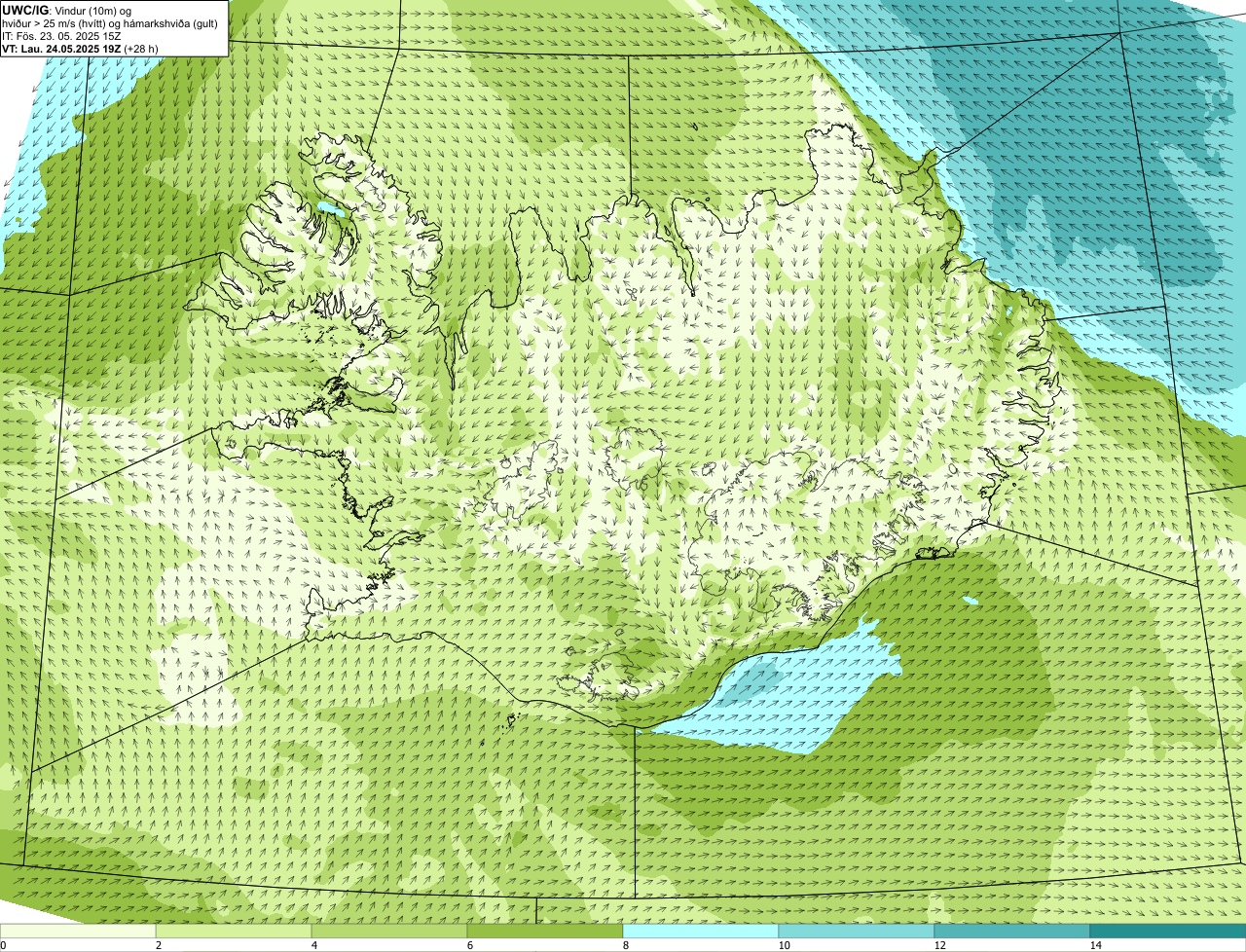Screen dimensions: 1246x952
Task: Click the legend tick label '6'
Action: tap(469, 945)
